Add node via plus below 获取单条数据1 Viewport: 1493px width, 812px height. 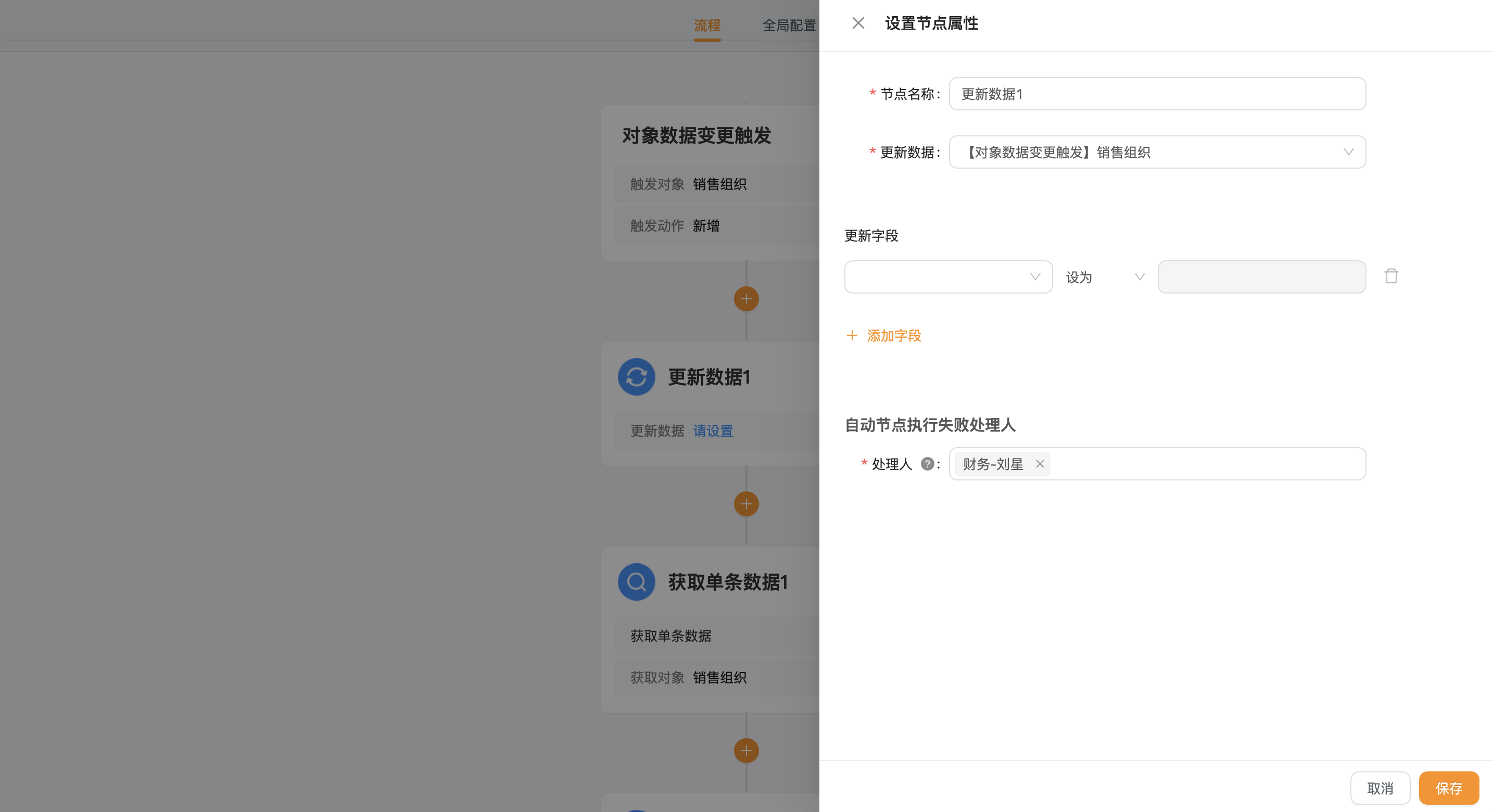pyautogui.click(x=746, y=751)
